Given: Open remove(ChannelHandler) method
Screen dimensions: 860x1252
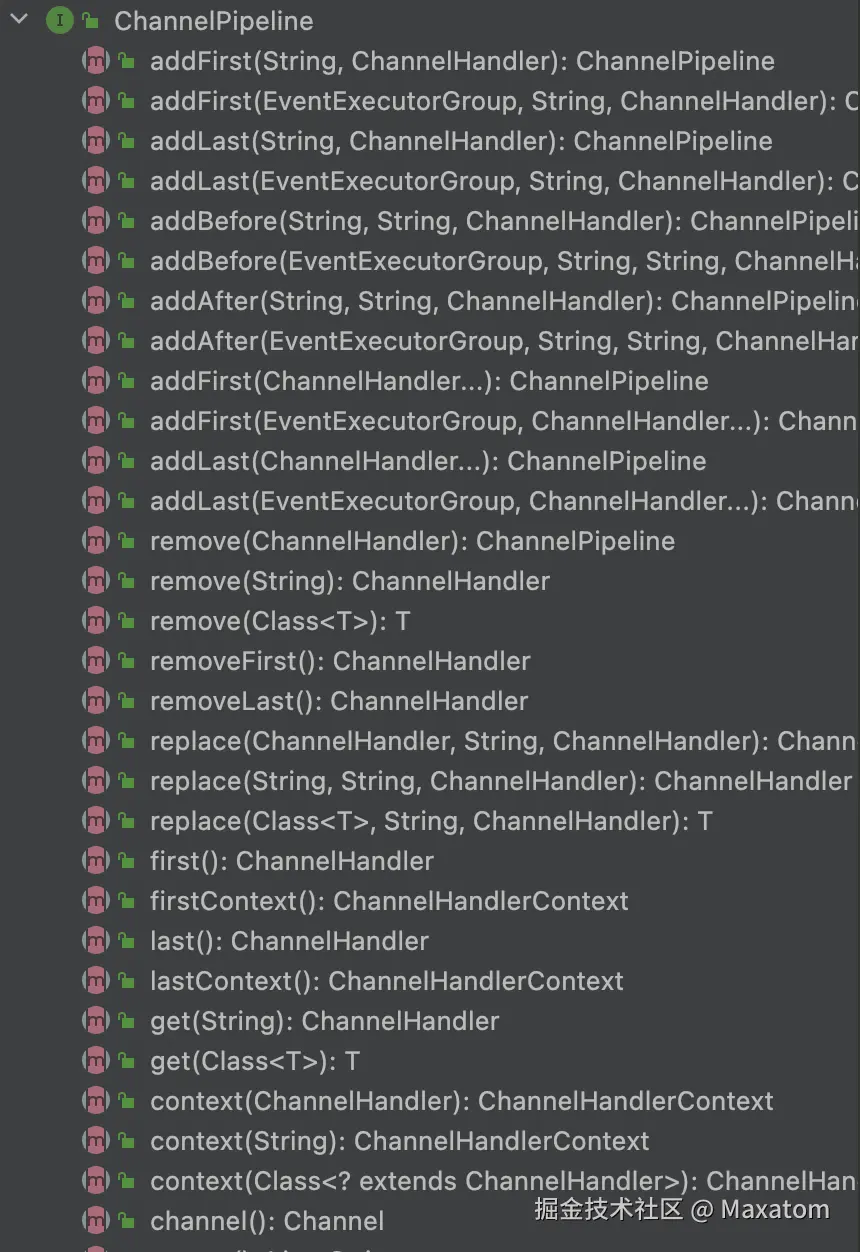Looking at the screenshot, I should click(x=412, y=541).
